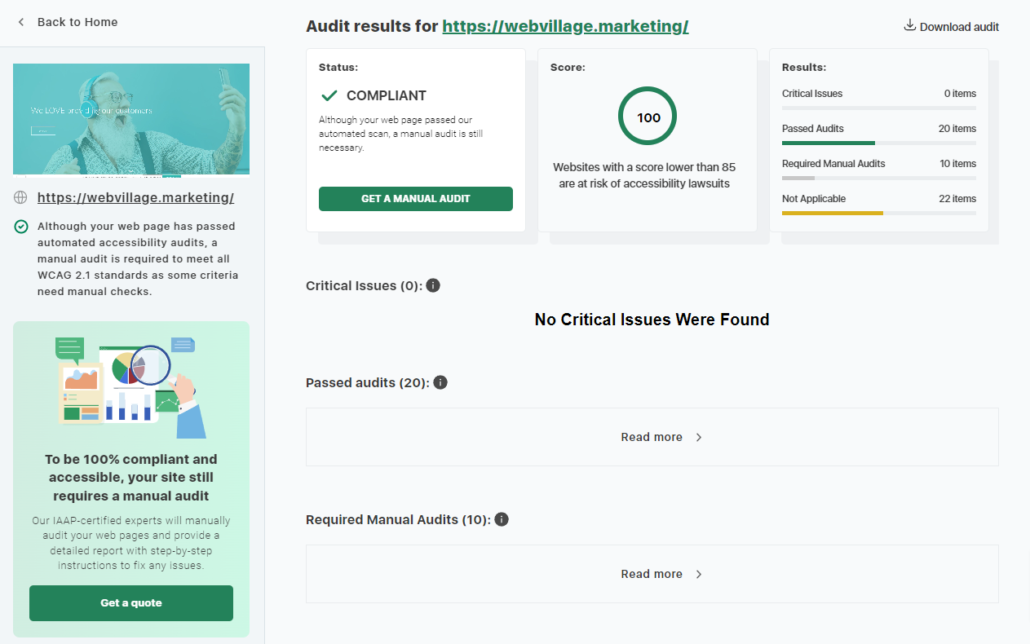Click the Download audit text link
Viewport: 1030px width, 644px height.
[x=959, y=27]
